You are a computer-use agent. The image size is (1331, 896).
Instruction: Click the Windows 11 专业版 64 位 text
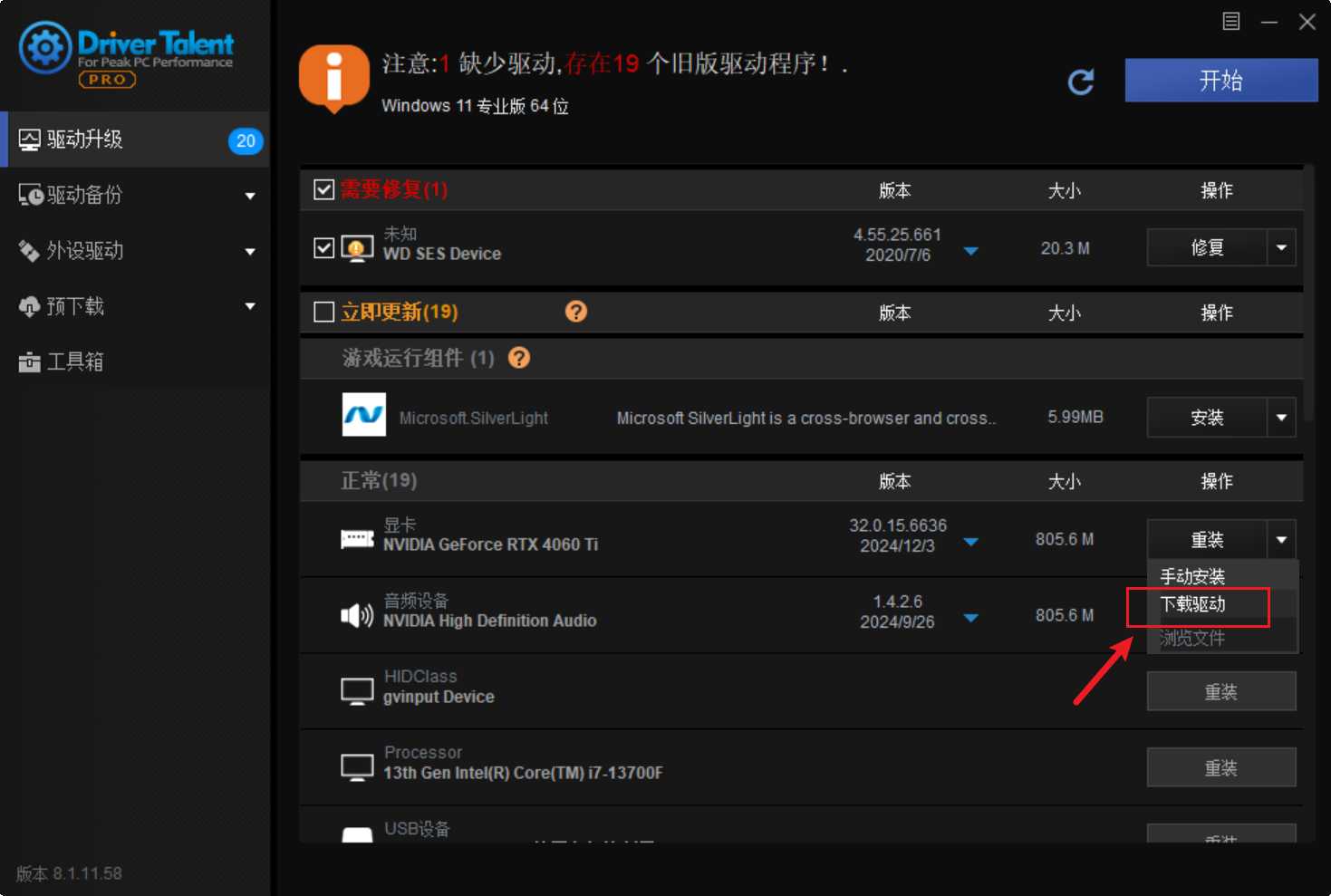coord(475,106)
